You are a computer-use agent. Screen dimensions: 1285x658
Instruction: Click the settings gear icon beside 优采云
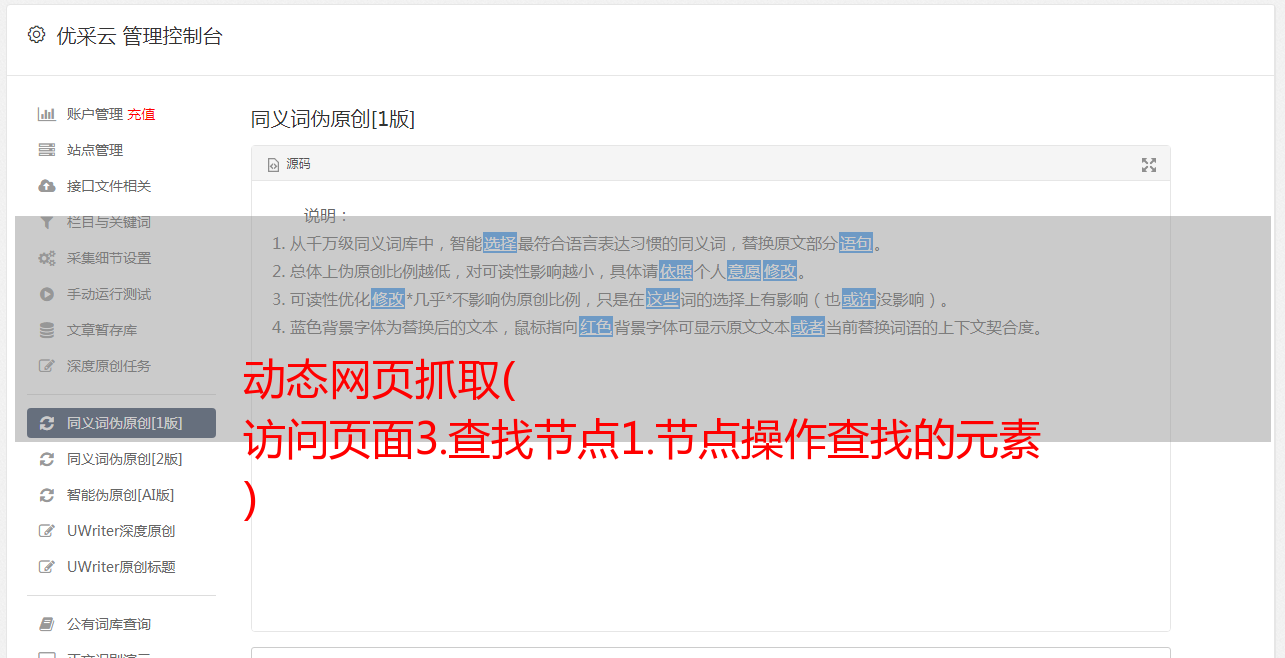(x=37, y=35)
